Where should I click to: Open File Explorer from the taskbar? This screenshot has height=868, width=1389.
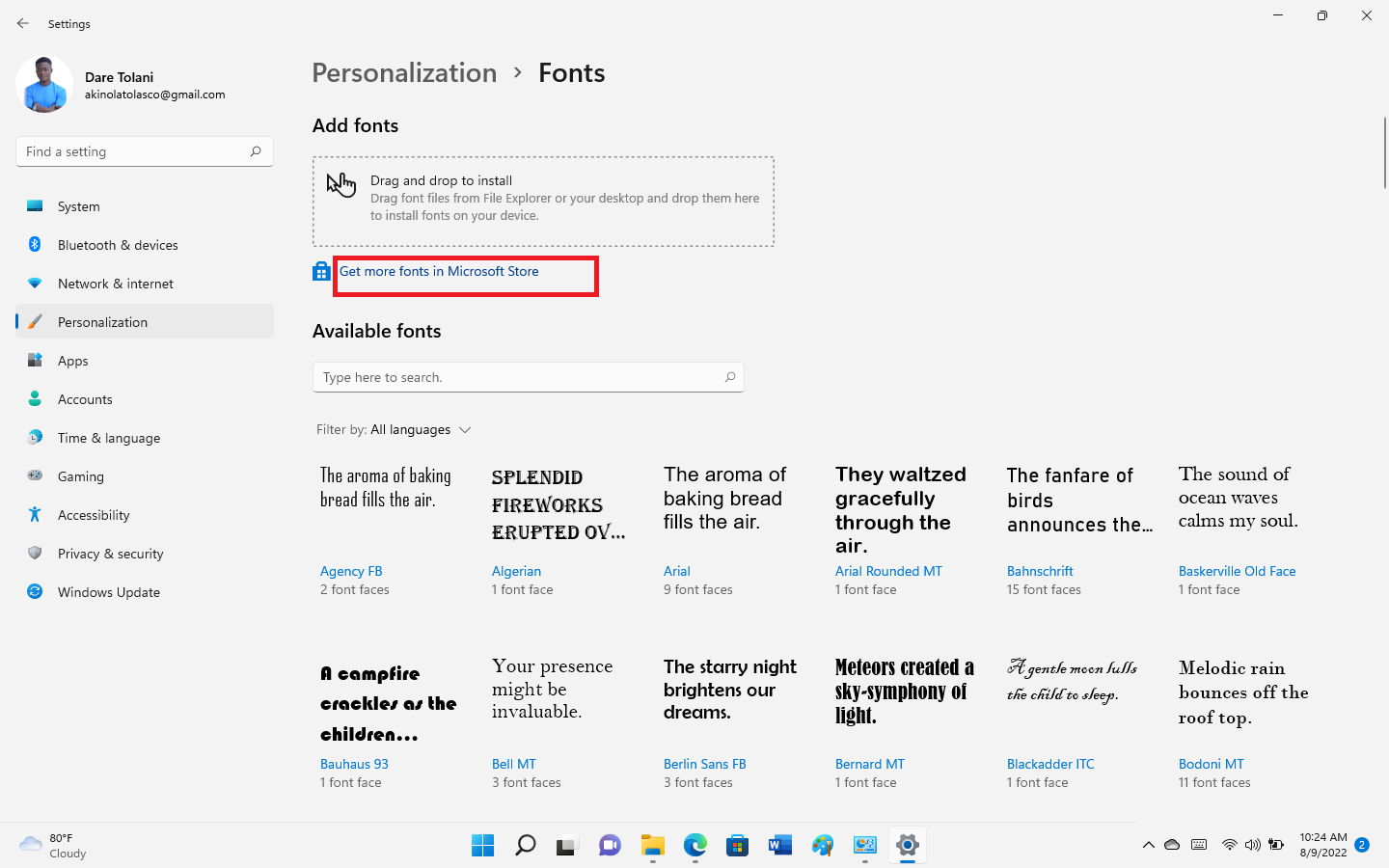pyautogui.click(x=653, y=846)
